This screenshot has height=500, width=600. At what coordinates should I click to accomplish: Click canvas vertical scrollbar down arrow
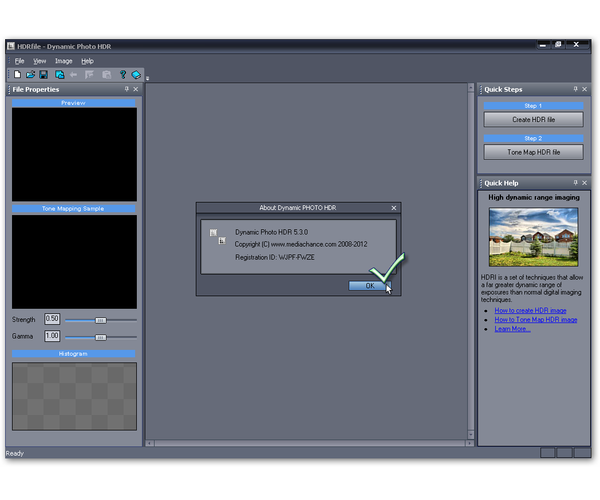(x=471, y=435)
